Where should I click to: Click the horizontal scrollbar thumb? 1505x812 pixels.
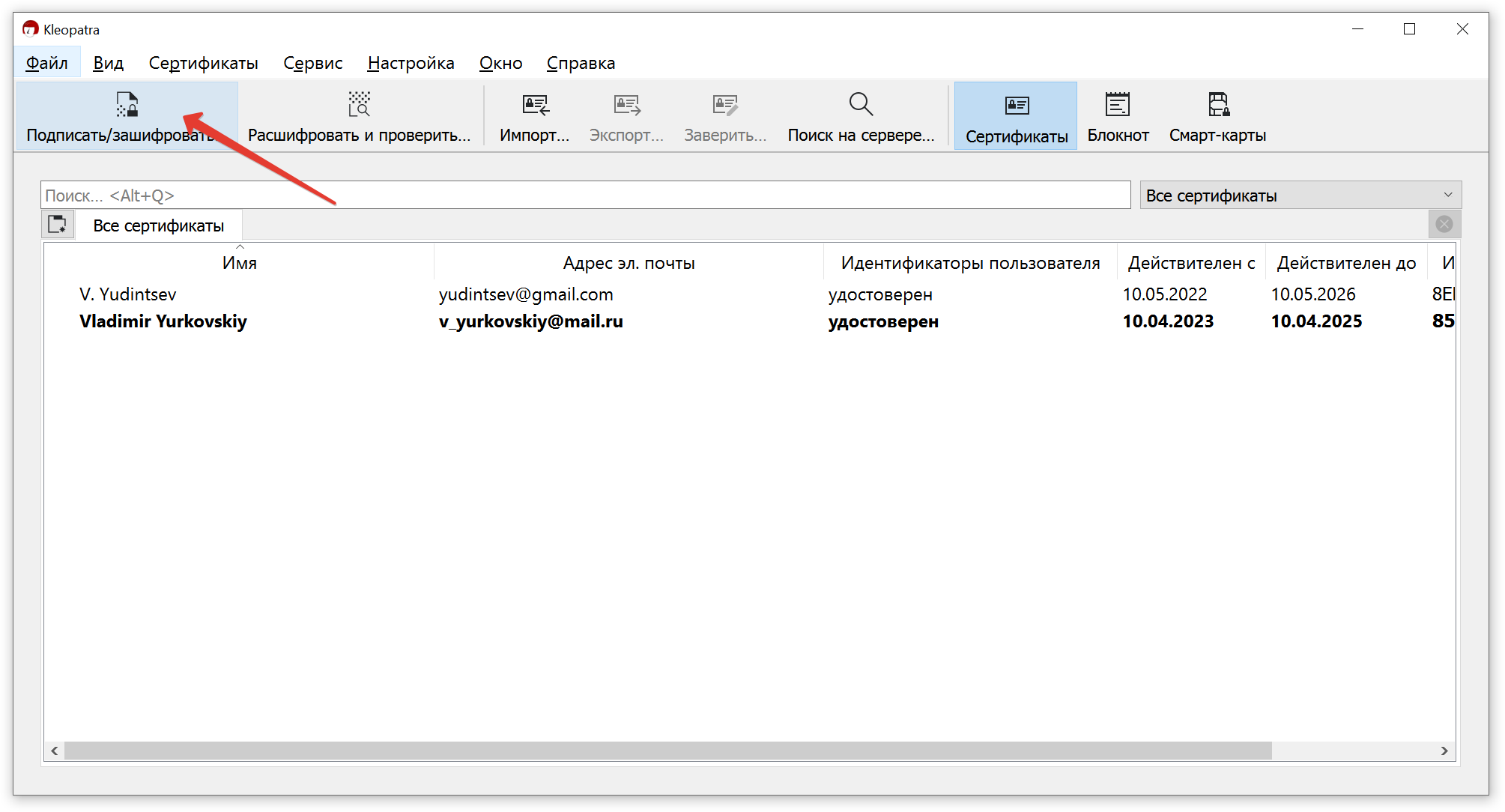tap(668, 751)
